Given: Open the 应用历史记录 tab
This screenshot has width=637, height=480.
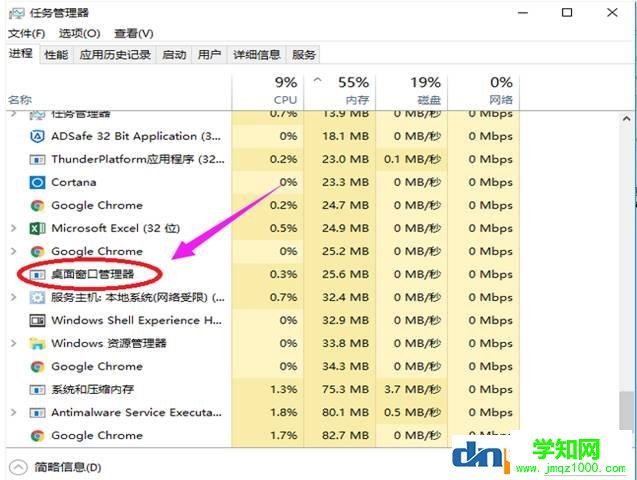Looking at the screenshot, I should [115, 54].
